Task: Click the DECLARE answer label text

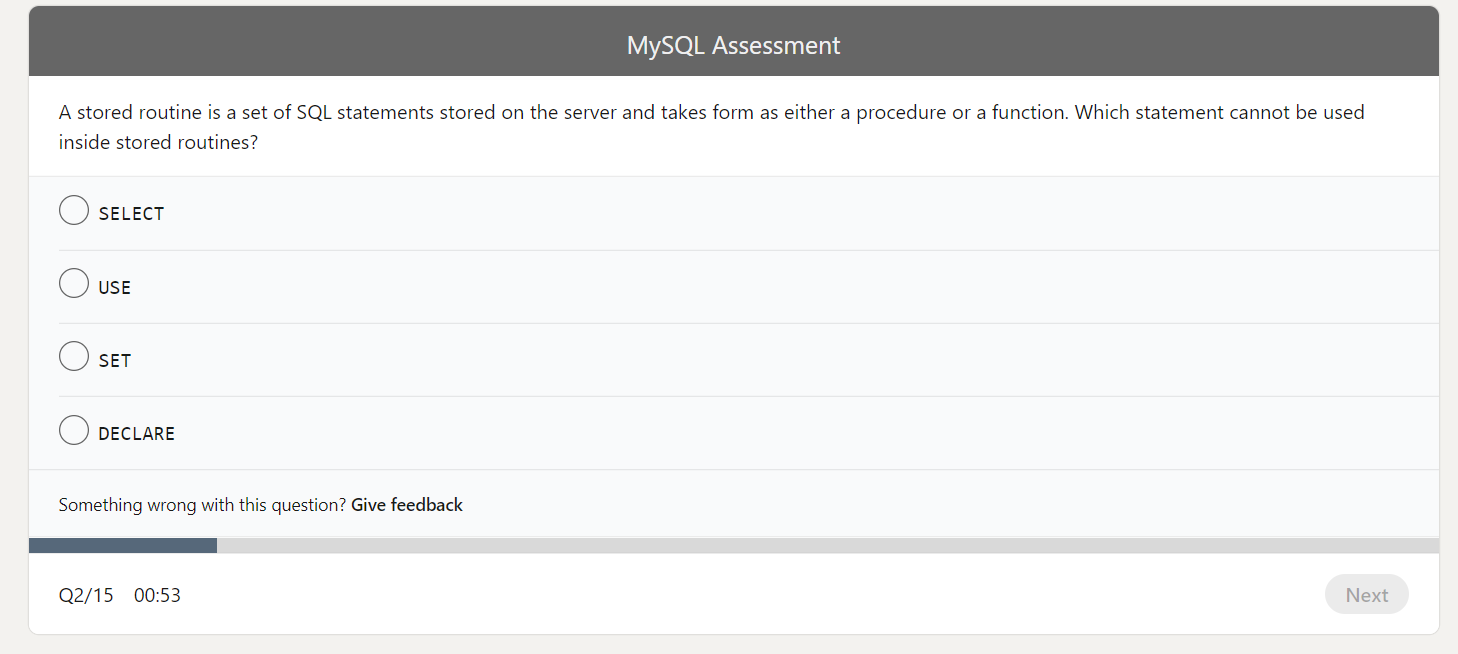Action: [x=137, y=432]
